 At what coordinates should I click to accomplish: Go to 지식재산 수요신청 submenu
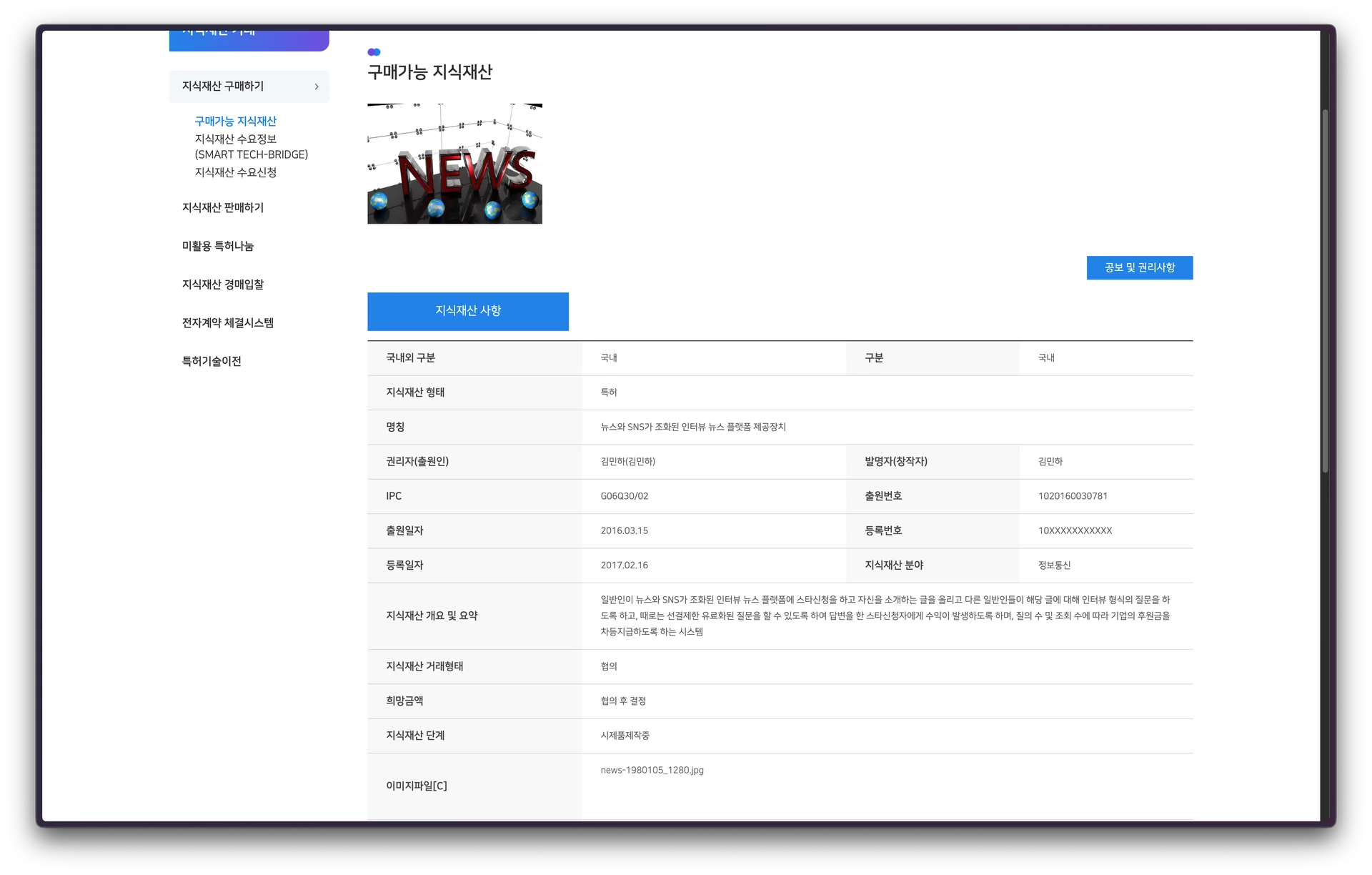coord(235,172)
